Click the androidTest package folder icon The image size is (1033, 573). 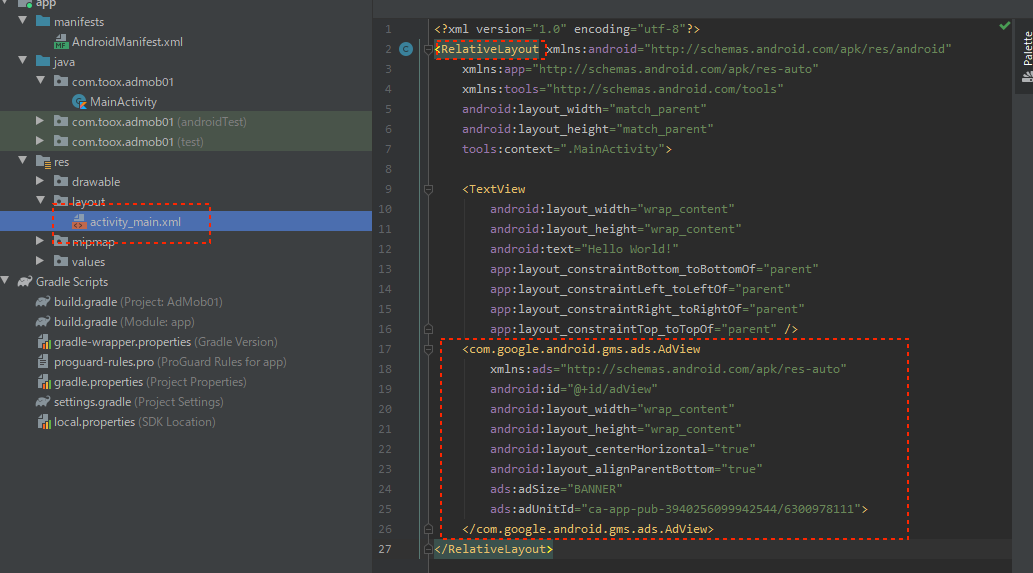61,121
